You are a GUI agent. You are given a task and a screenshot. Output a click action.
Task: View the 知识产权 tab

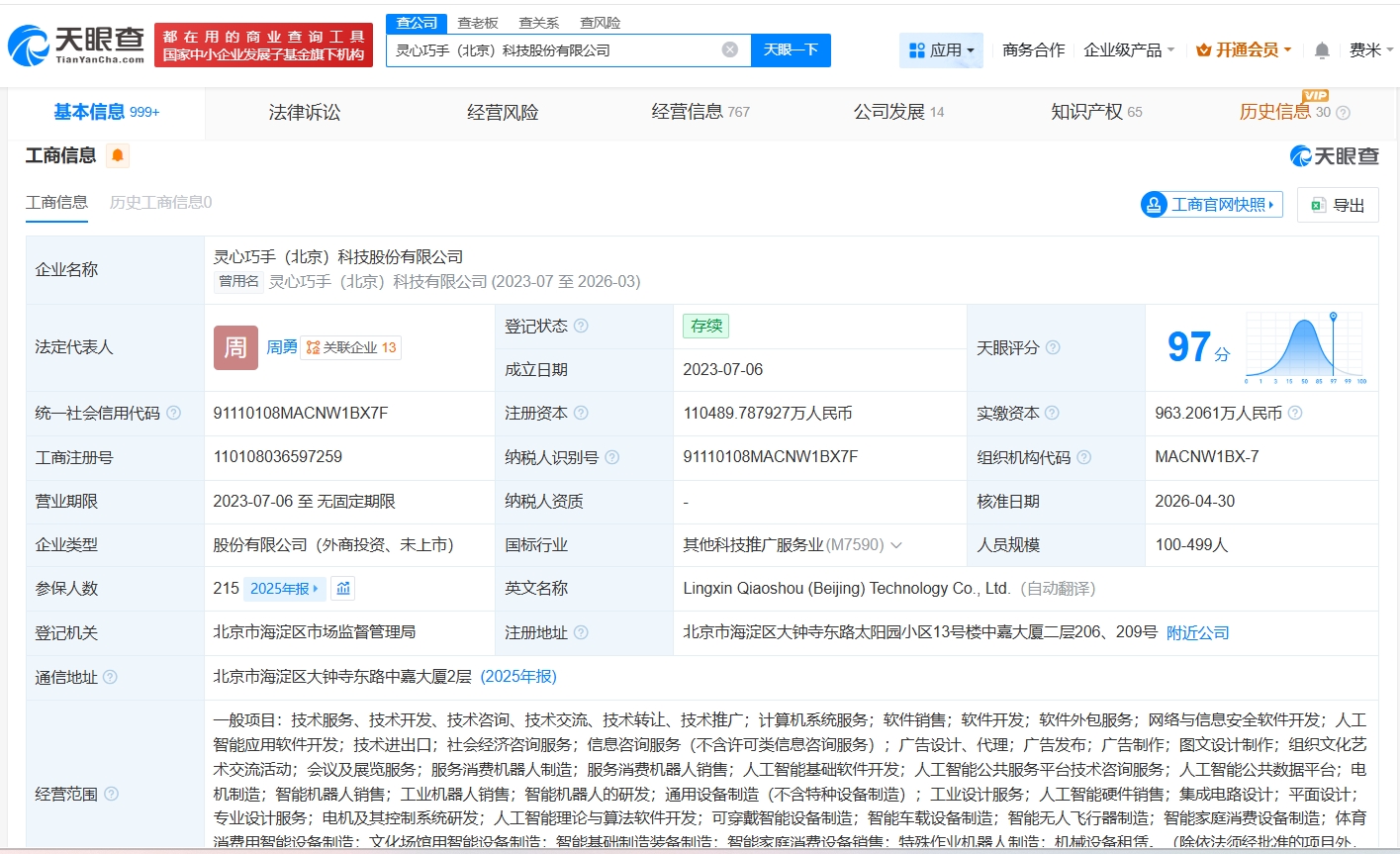point(1096,112)
